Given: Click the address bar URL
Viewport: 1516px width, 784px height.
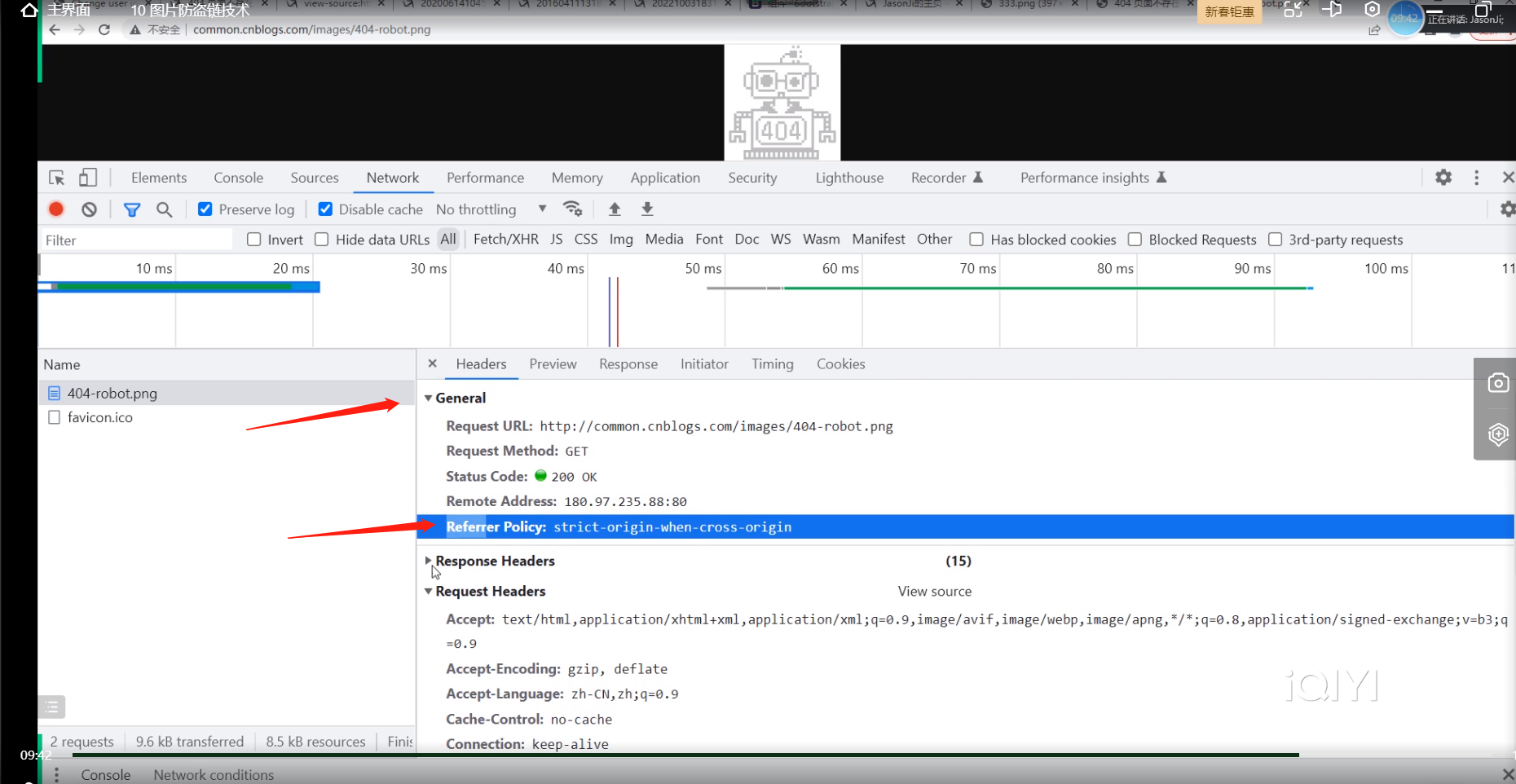Looking at the screenshot, I should (312, 30).
